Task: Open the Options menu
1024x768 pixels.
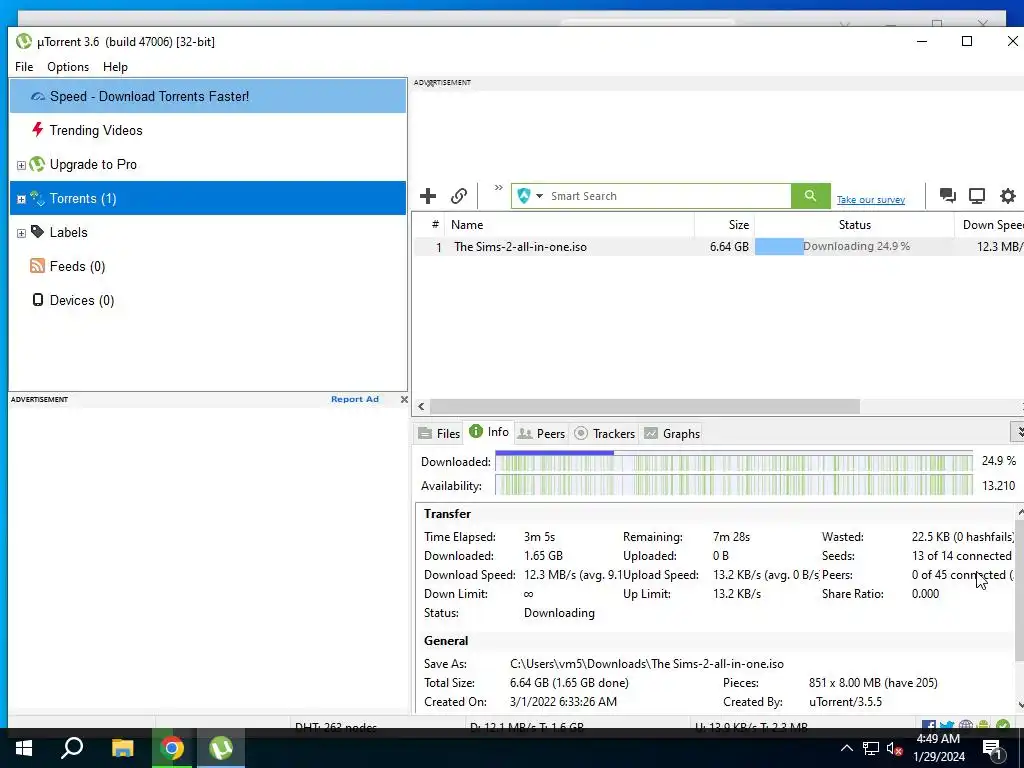Action: point(68,67)
